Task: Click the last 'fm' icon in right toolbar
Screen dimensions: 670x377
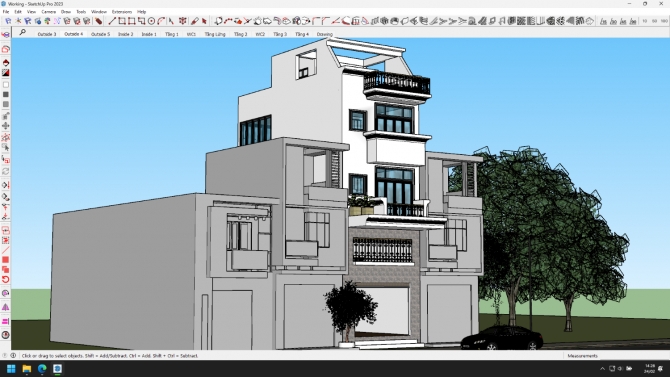Action: (633, 21)
